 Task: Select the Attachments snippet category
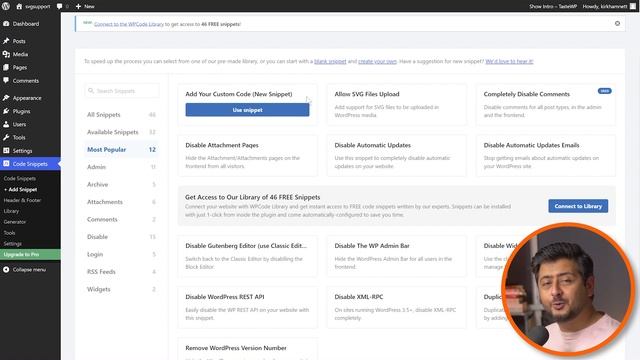121,202
